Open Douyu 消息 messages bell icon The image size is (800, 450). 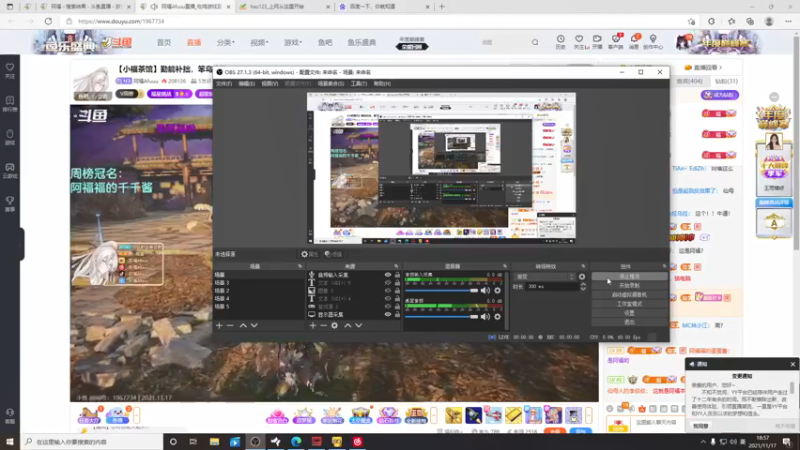coord(634,42)
